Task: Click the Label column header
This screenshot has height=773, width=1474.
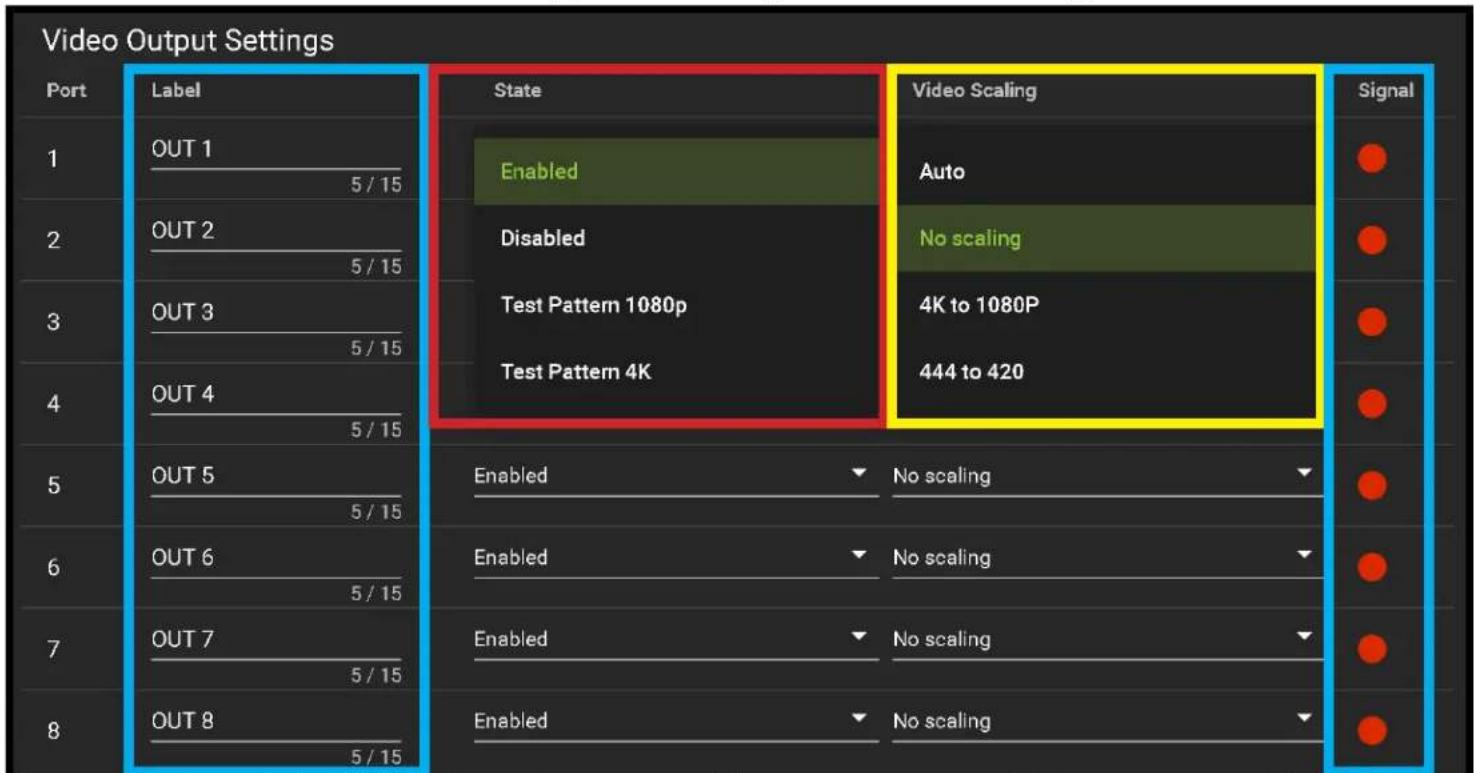Action: pos(176,90)
